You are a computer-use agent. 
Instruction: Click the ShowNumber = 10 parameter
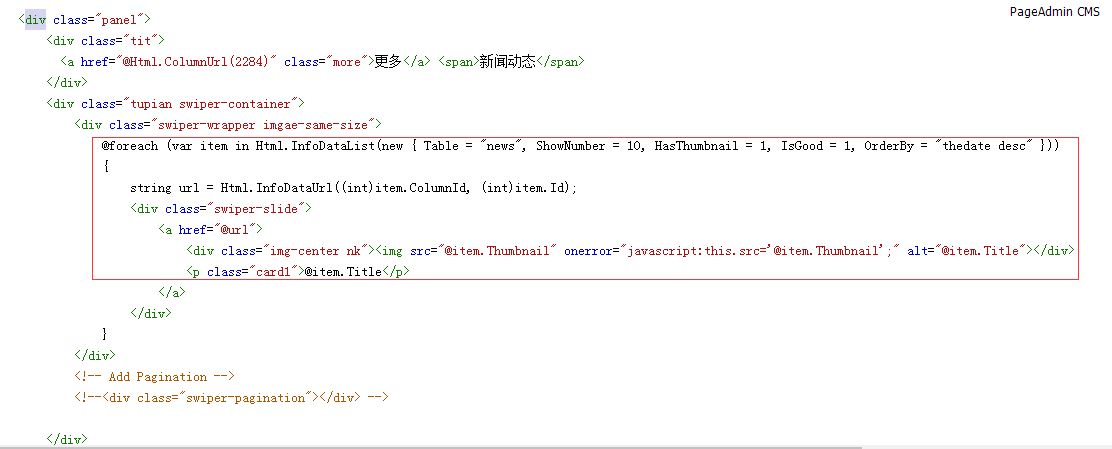(x=589, y=146)
